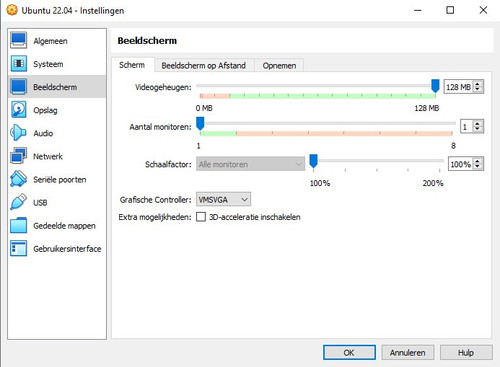Click the Schaalfactor slider handle
Viewport: 500px width, 367px height.
coord(313,161)
